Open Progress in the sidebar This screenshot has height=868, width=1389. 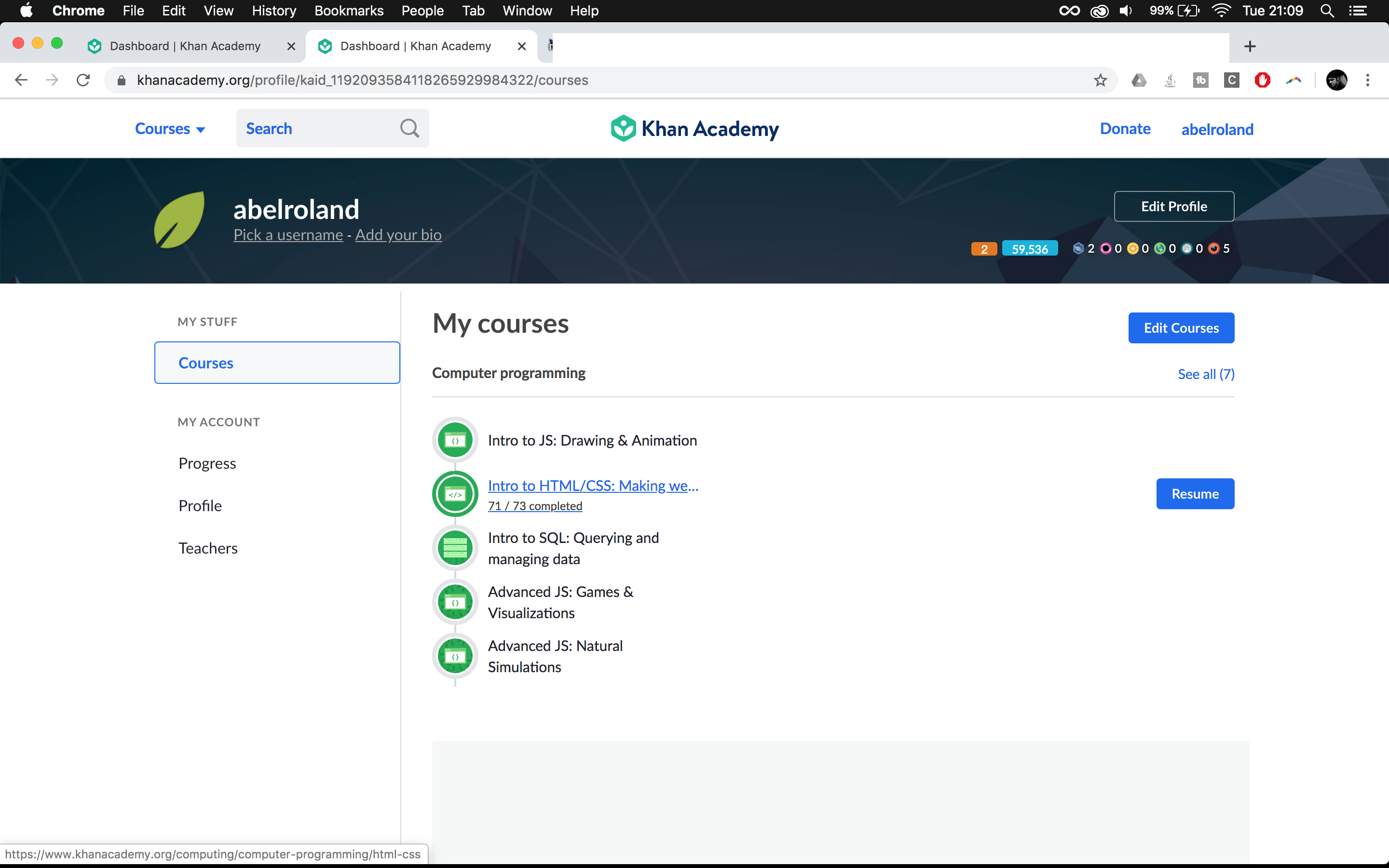click(x=207, y=463)
